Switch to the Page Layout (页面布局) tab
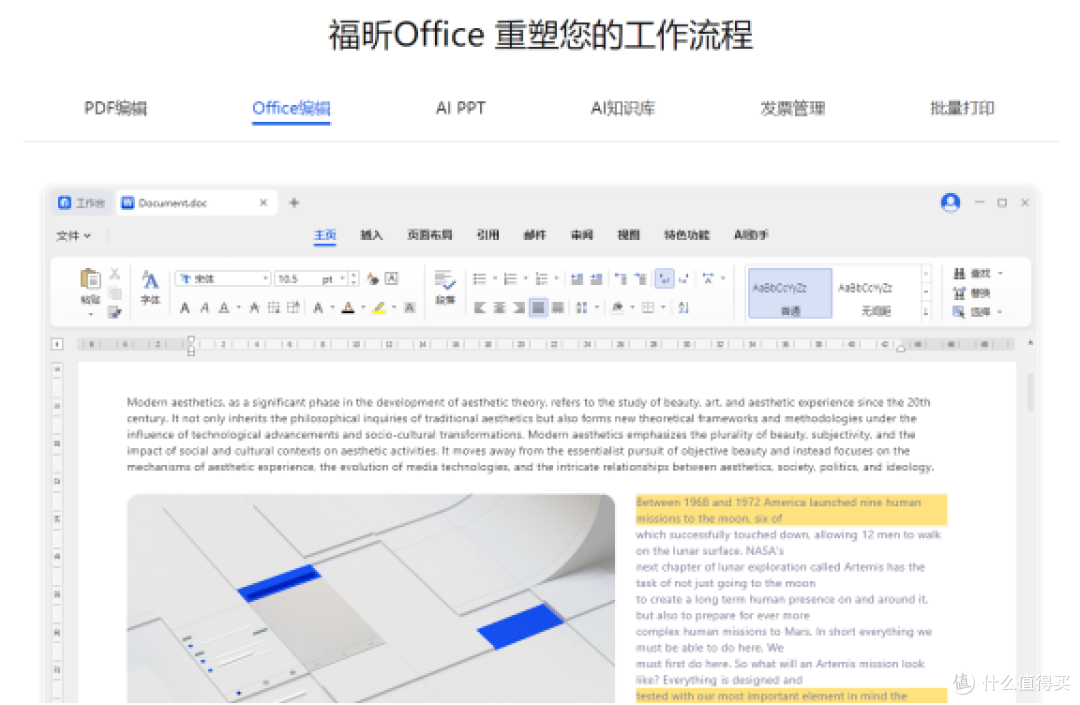The width and height of the screenshot is (1080, 705). pos(430,235)
